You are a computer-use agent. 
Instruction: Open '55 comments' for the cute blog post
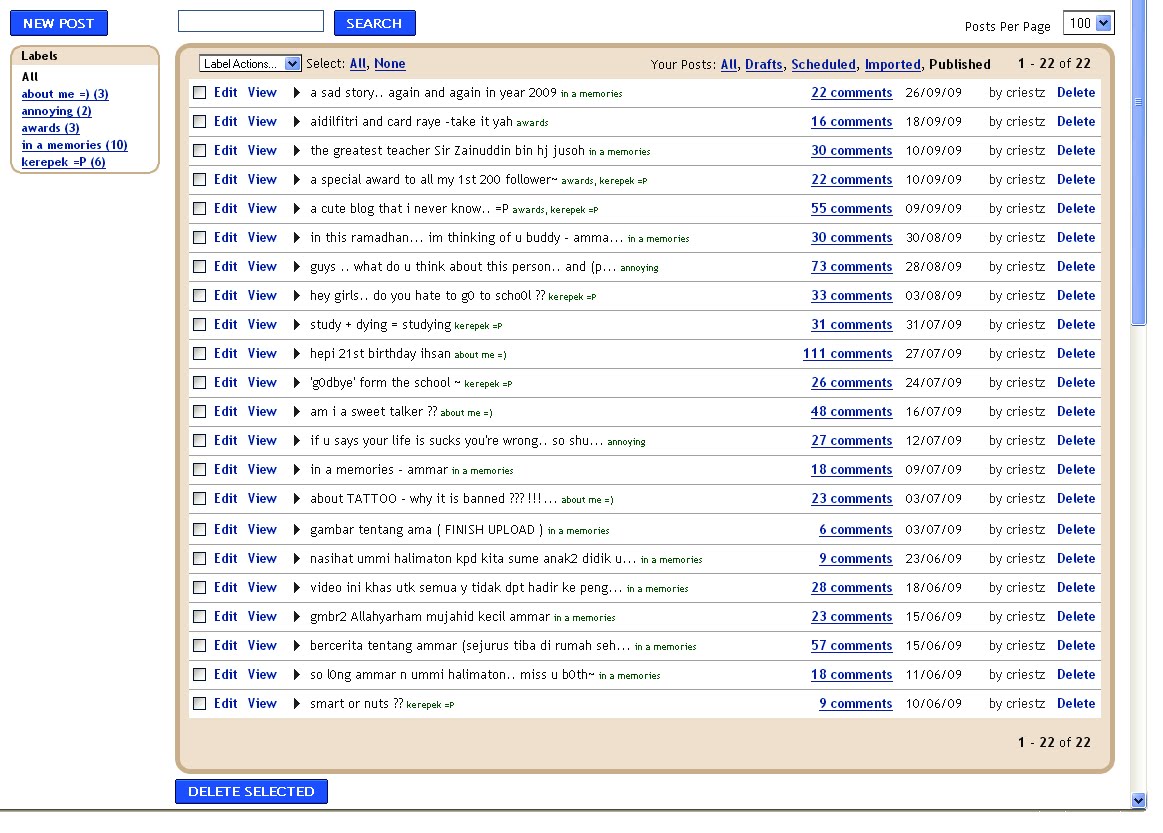click(851, 209)
